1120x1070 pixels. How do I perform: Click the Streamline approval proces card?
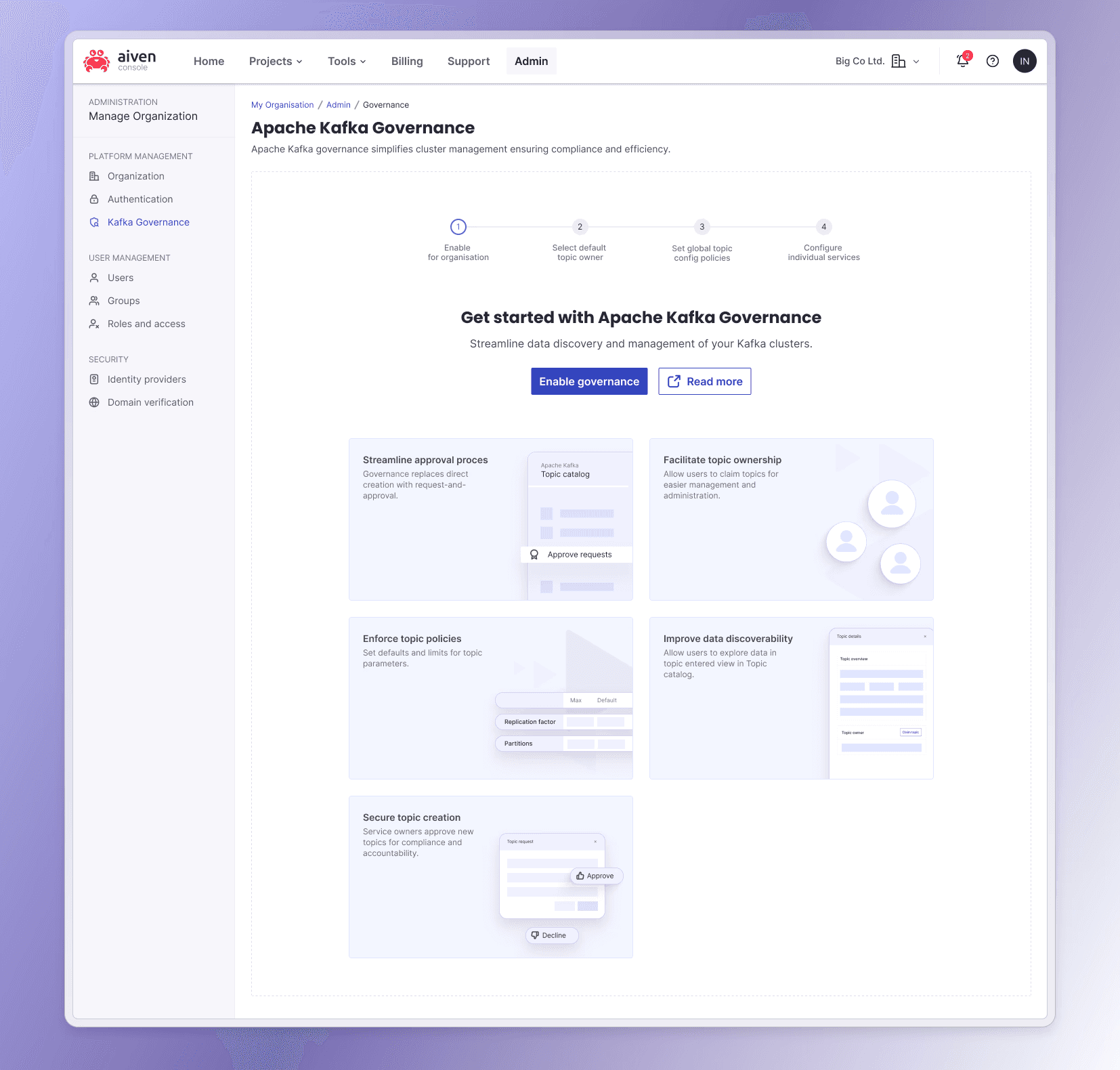point(491,519)
